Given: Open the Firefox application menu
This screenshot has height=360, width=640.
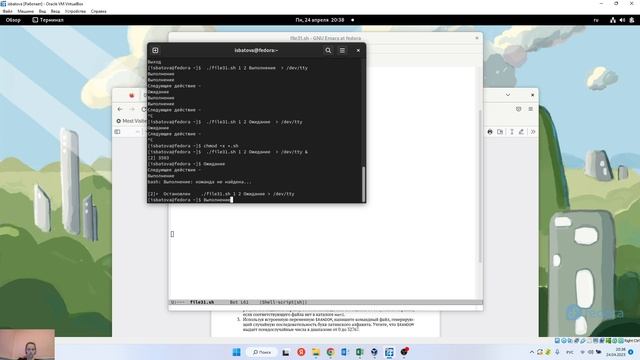Looking at the screenshot, I should click(531, 109).
